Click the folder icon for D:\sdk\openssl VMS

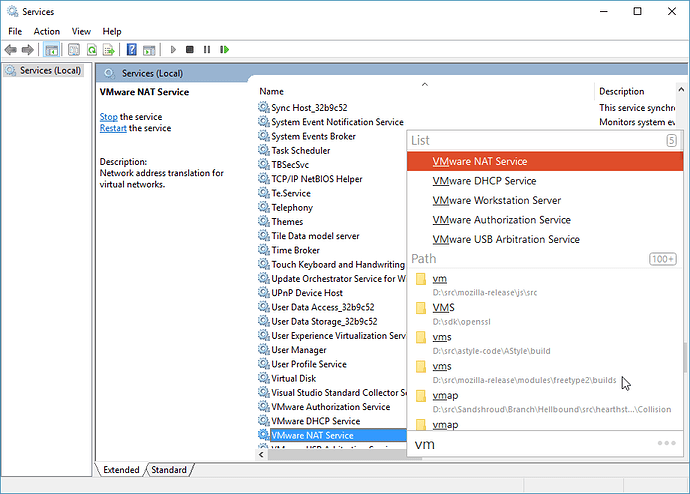point(421,308)
